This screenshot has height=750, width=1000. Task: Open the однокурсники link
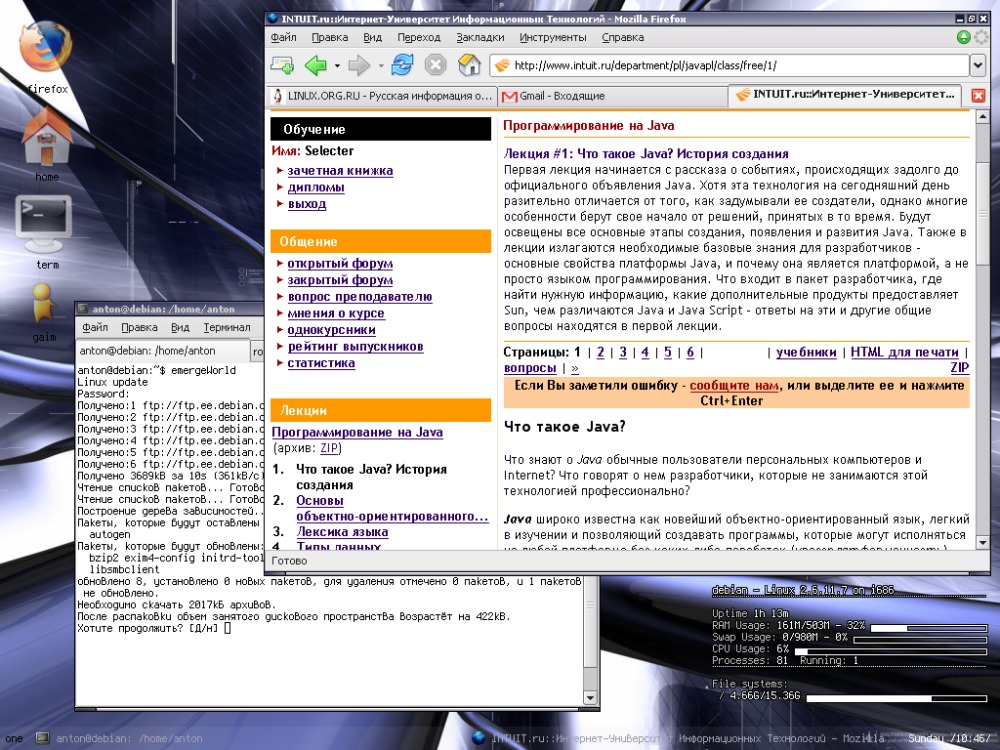click(x=331, y=329)
